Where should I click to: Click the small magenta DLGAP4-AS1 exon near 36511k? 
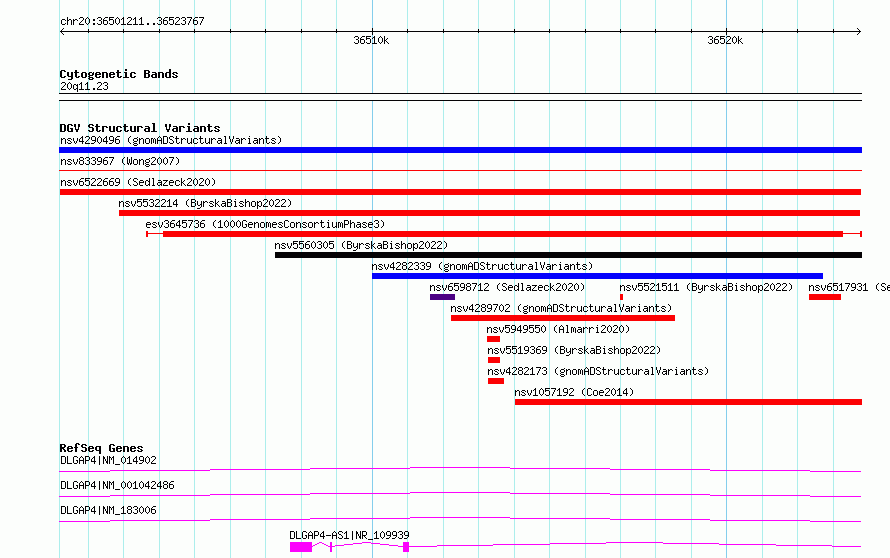click(406, 547)
